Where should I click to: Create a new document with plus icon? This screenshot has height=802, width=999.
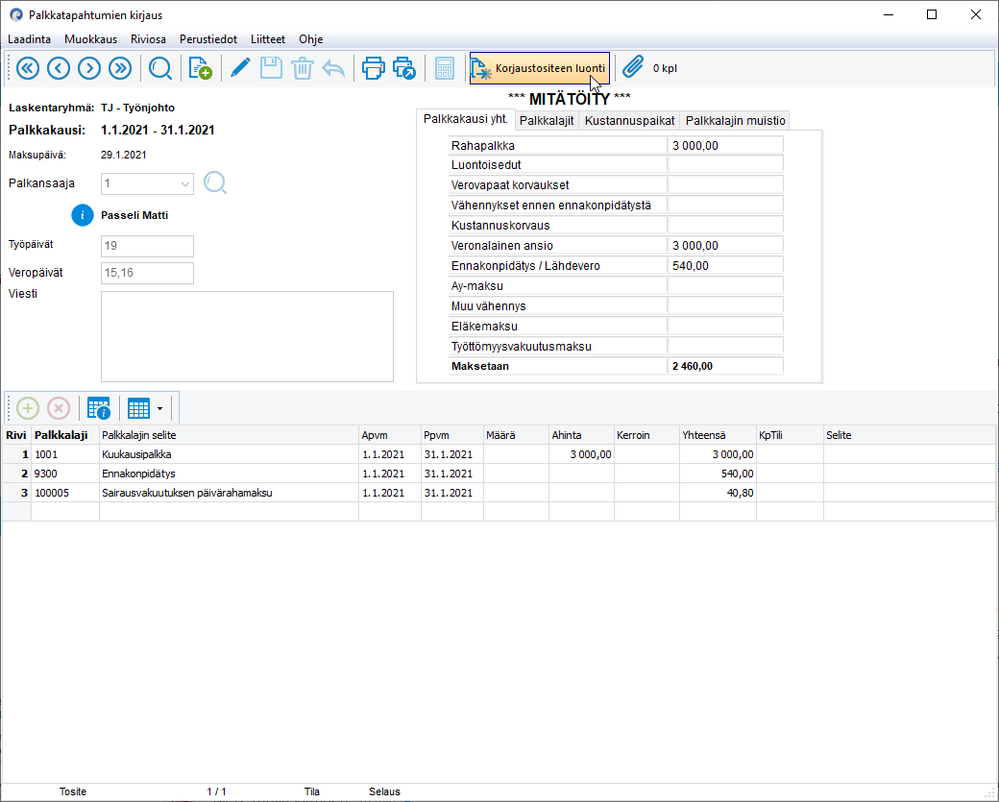[200, 68]
